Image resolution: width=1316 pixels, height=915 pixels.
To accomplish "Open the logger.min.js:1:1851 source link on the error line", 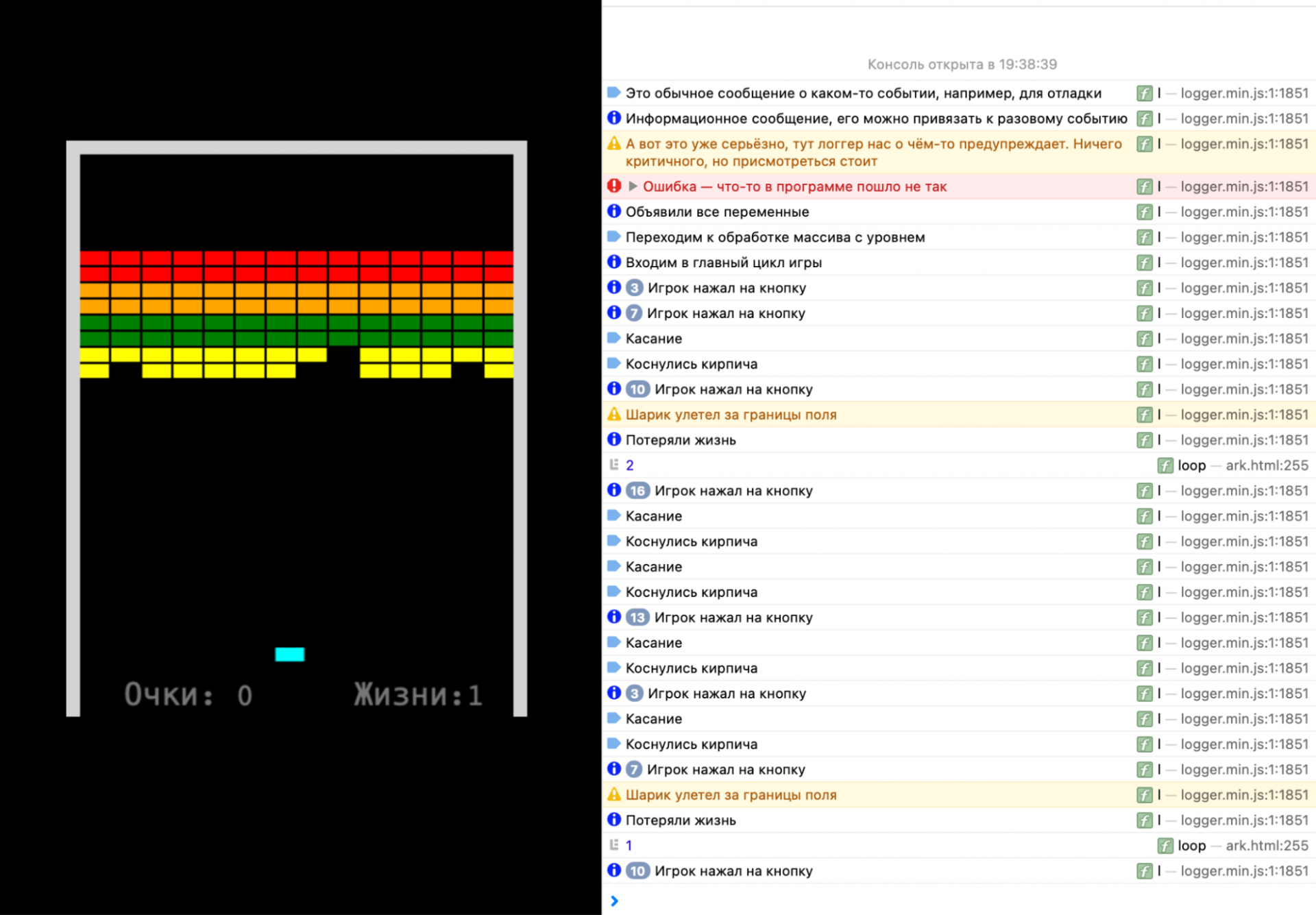I will coord(1244,186).
